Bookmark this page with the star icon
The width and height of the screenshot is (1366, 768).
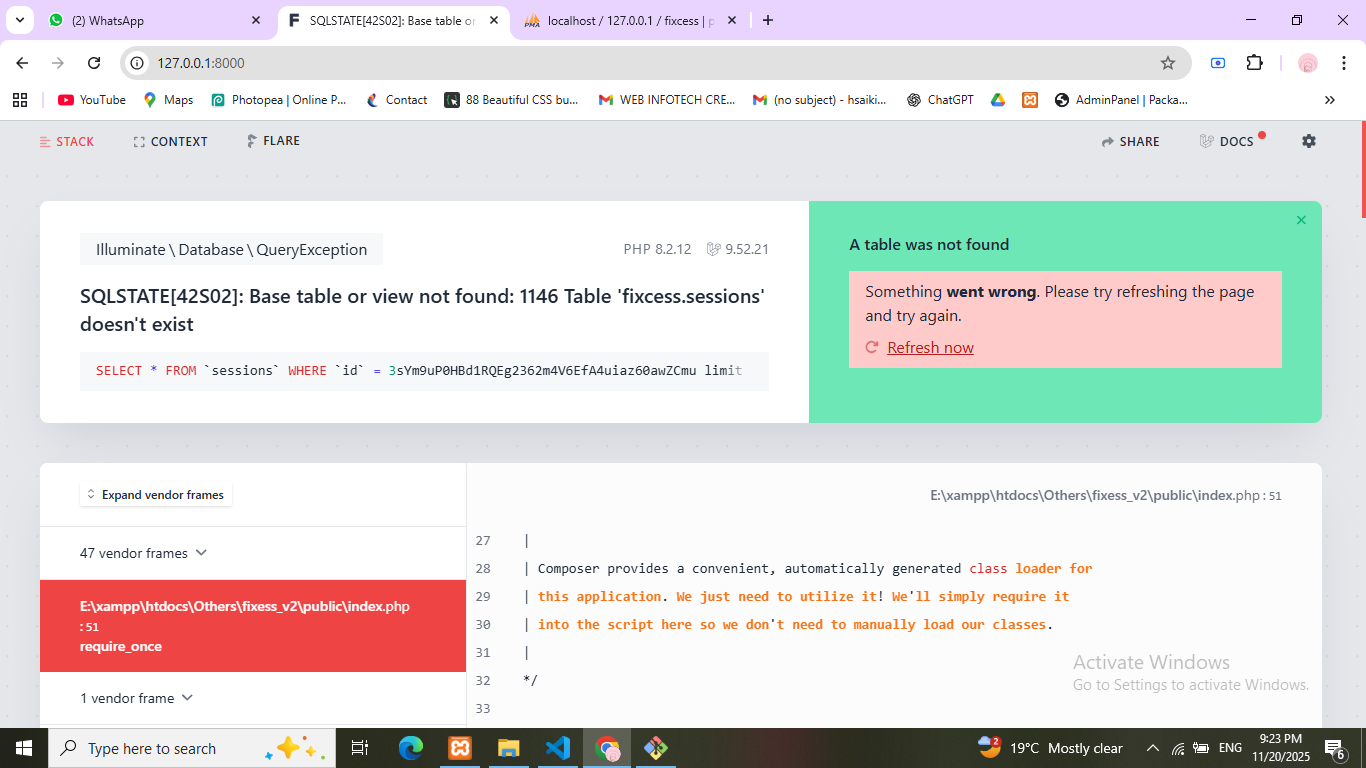coord(1167,63)
